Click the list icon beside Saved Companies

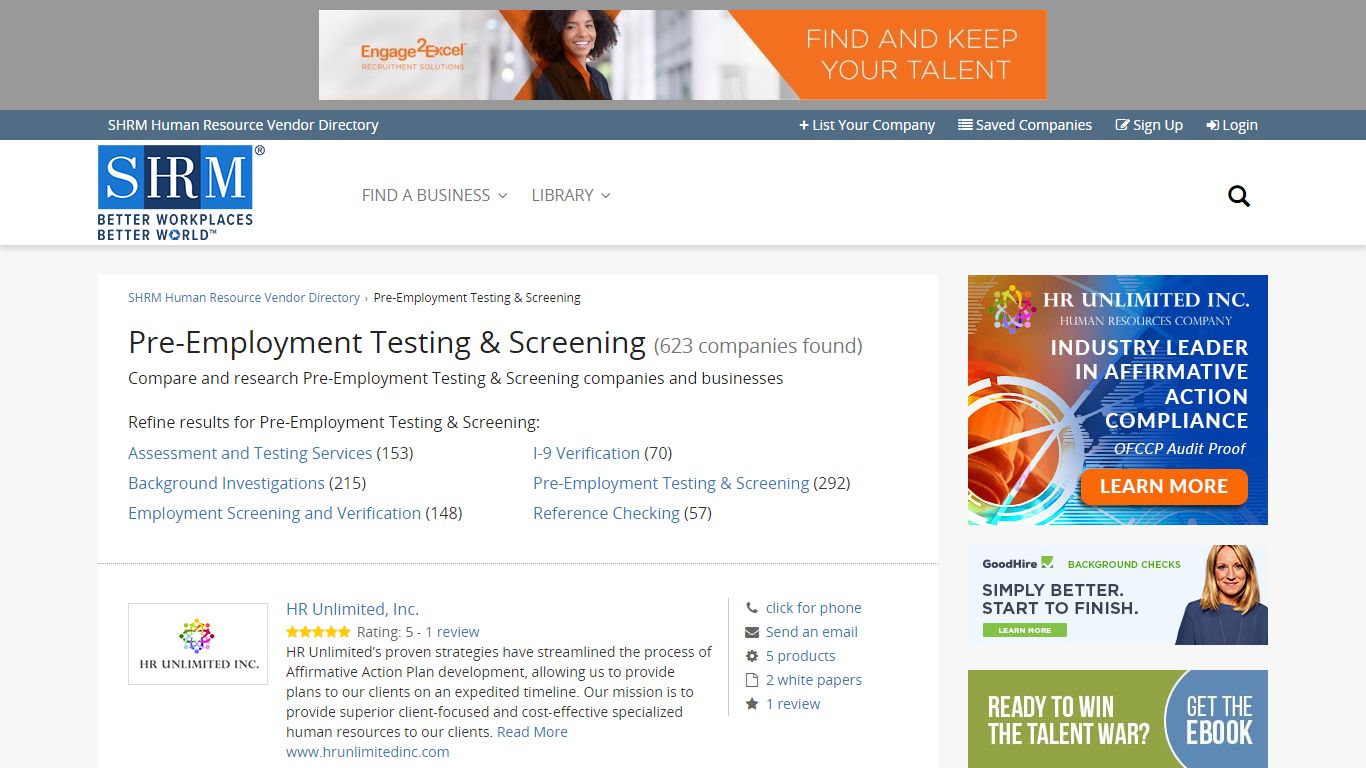coord(965,125)
